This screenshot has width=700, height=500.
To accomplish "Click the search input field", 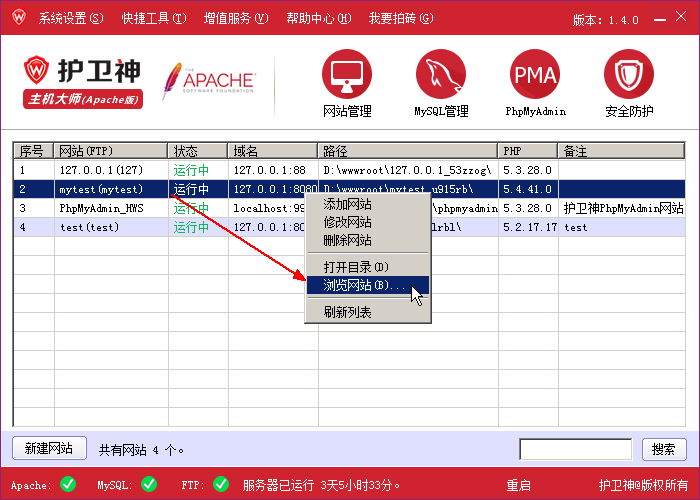I will 575,449.
